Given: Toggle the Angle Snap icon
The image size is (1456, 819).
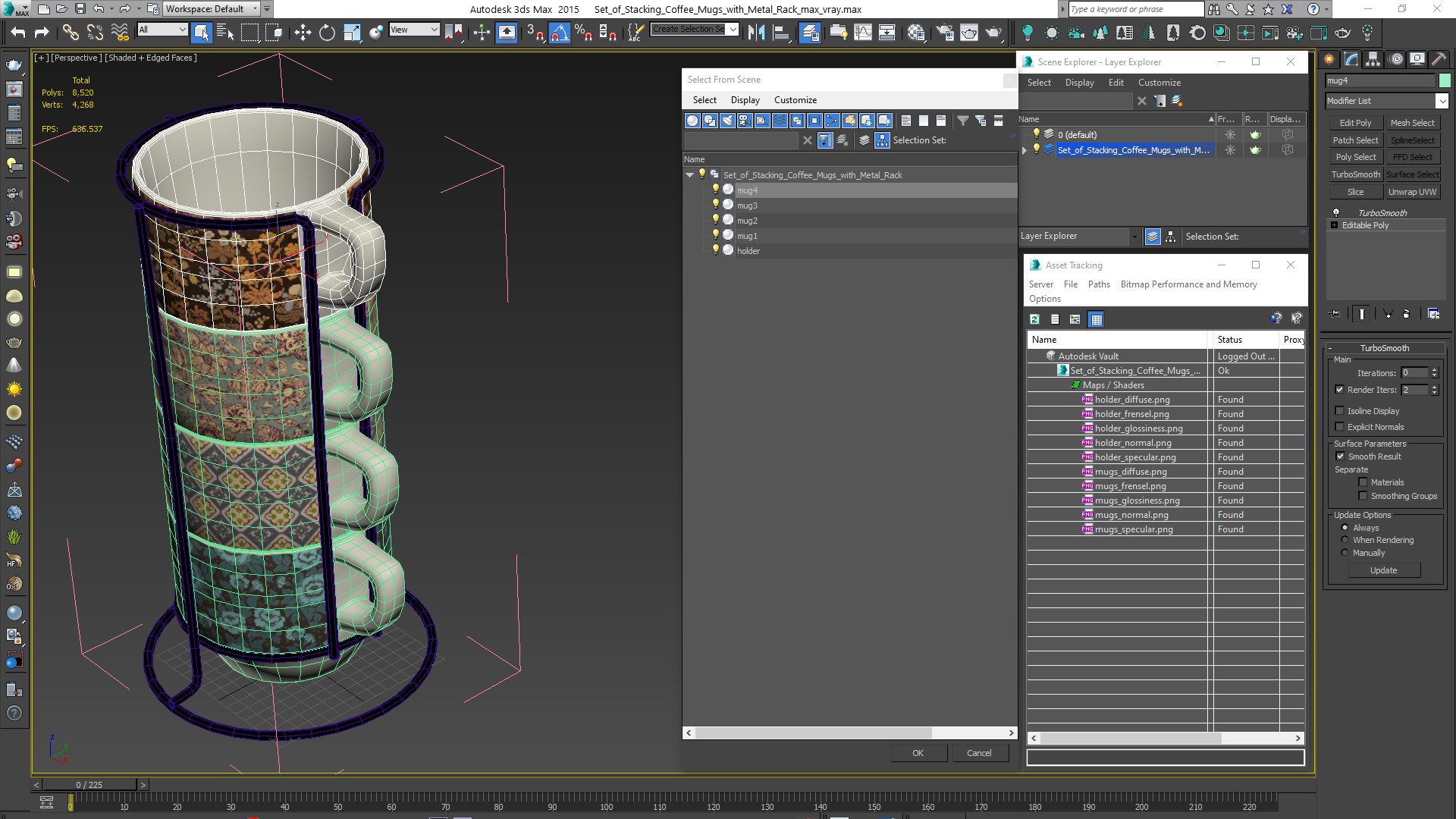Looking at the screenshot, I should click(x=559, y=33).
